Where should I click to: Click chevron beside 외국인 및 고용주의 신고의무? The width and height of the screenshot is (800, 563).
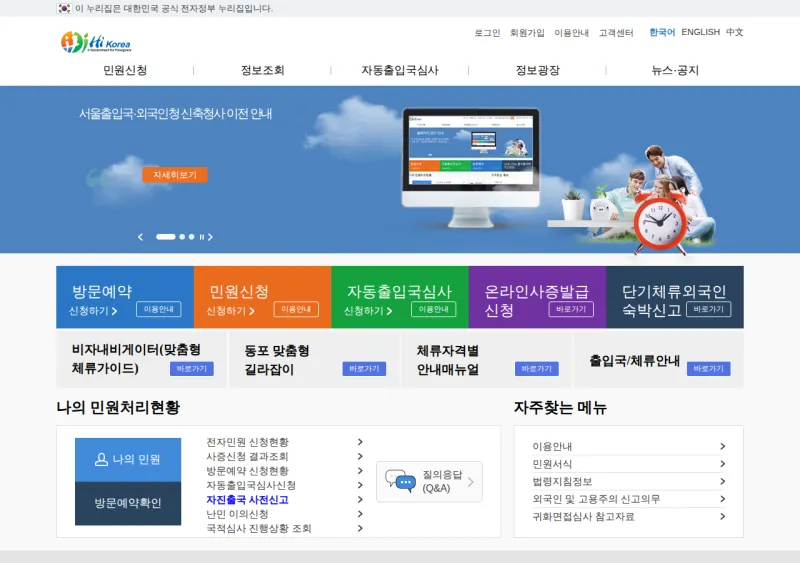(722, 499)
